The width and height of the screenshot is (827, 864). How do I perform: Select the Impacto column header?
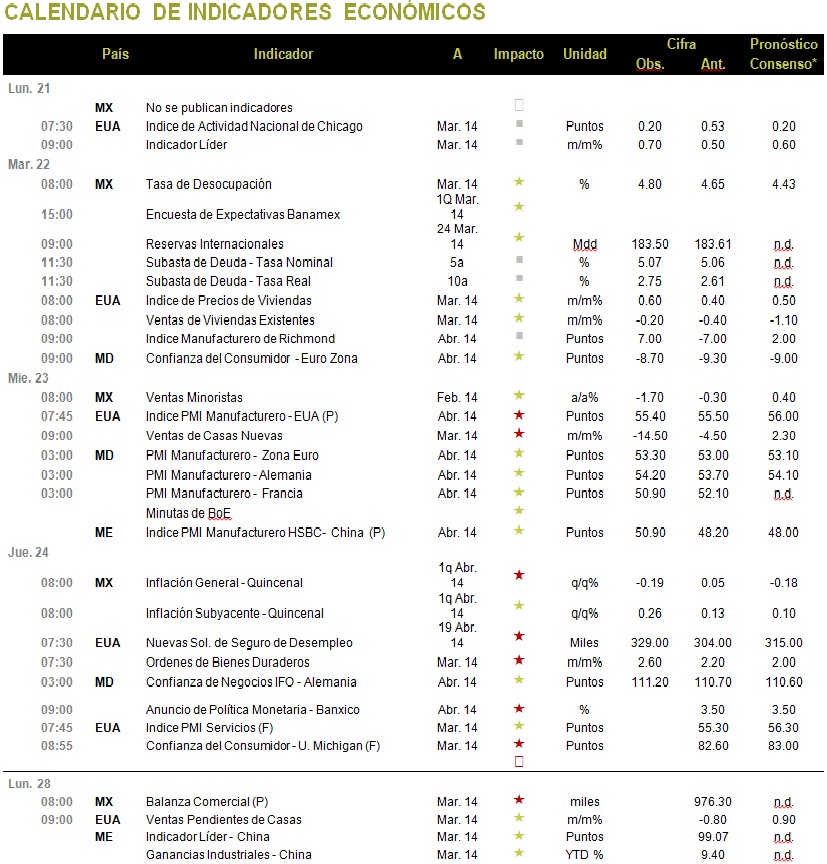(518, 54)
